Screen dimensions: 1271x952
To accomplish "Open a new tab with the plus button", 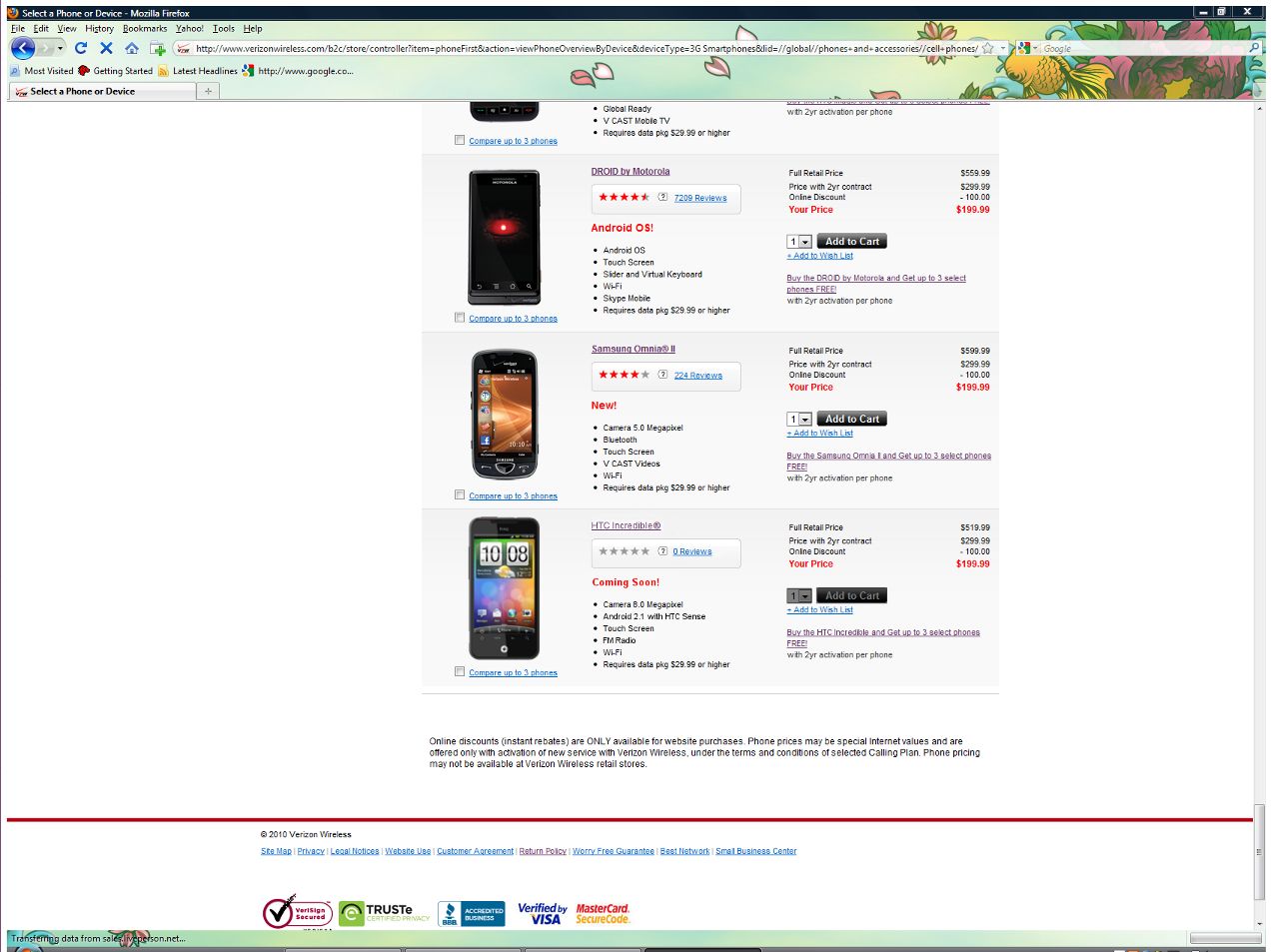I will 208,91.
